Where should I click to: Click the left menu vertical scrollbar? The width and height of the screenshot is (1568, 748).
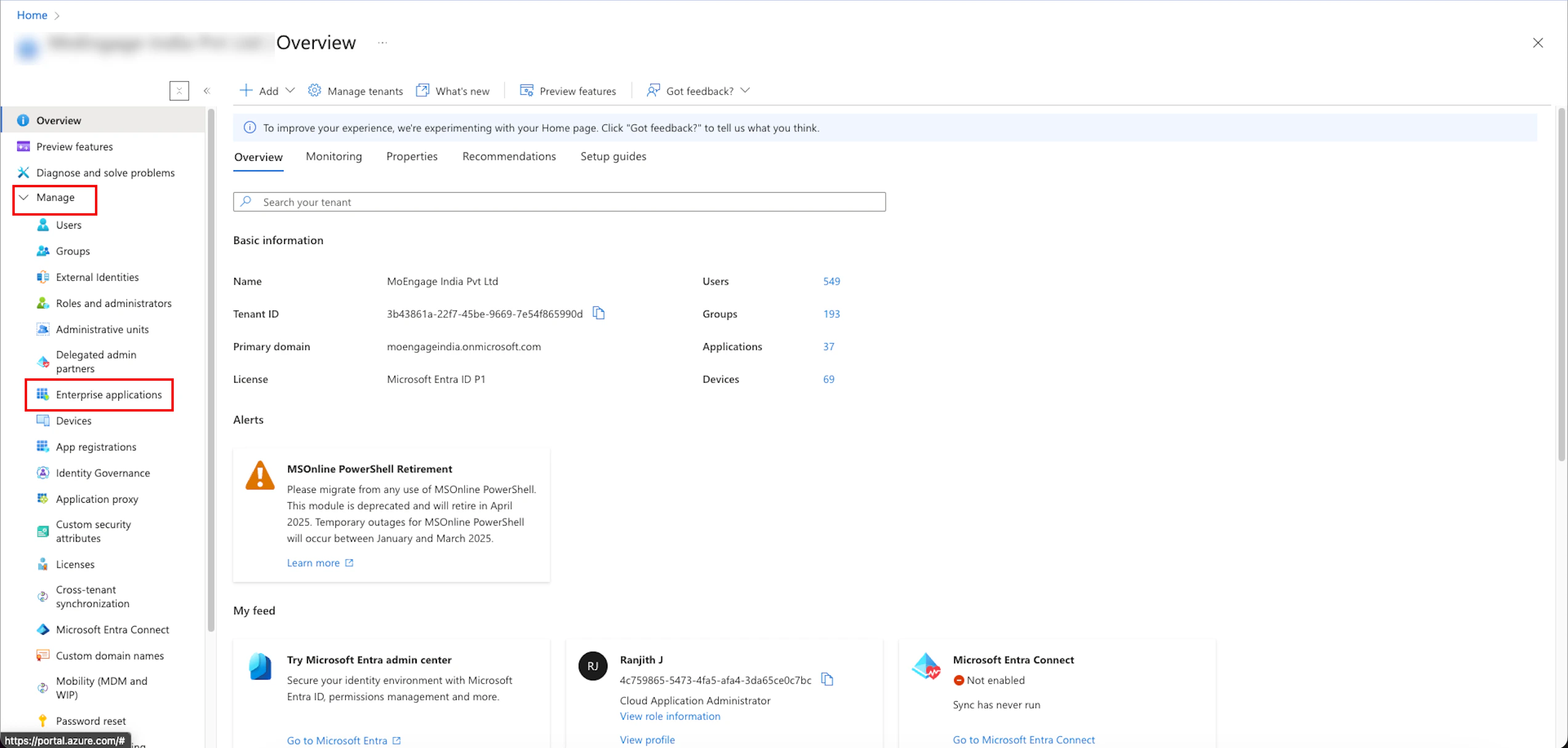(211, 370)
